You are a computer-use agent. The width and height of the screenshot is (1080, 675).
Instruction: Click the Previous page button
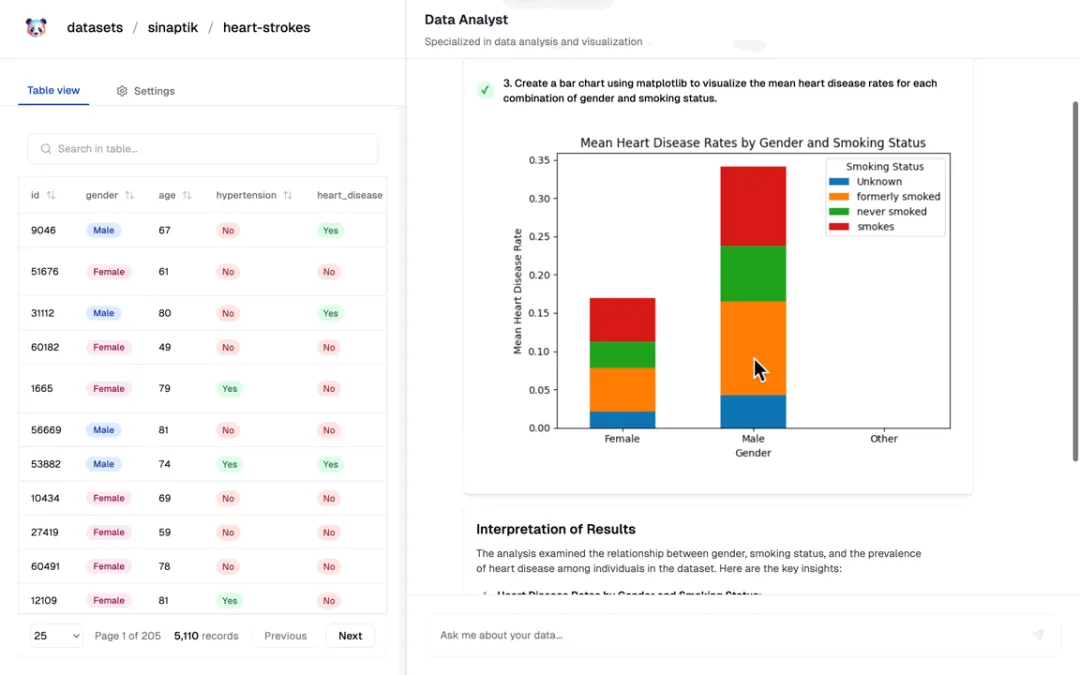pyautogui.click(x=285, y=636)
